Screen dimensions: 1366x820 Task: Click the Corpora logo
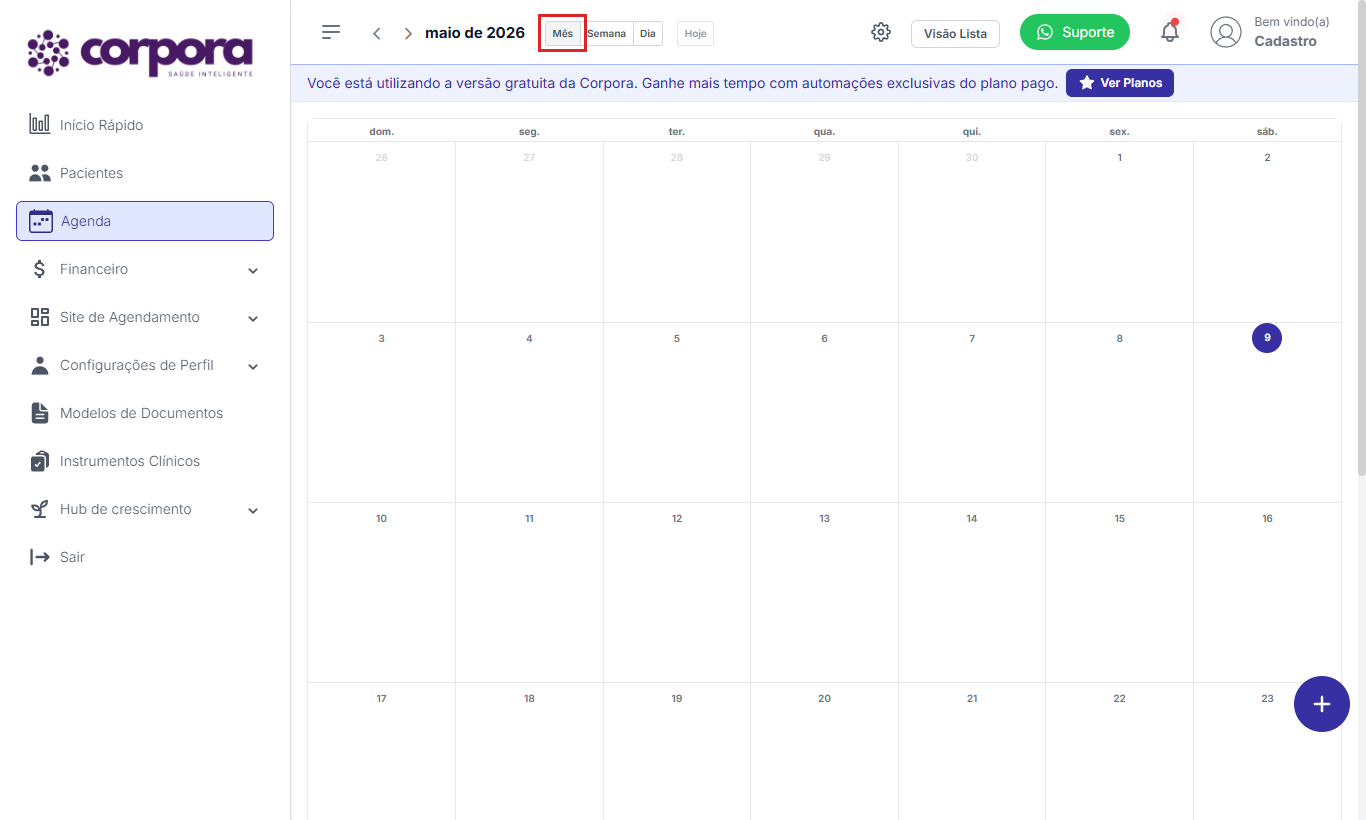[140, 53]
